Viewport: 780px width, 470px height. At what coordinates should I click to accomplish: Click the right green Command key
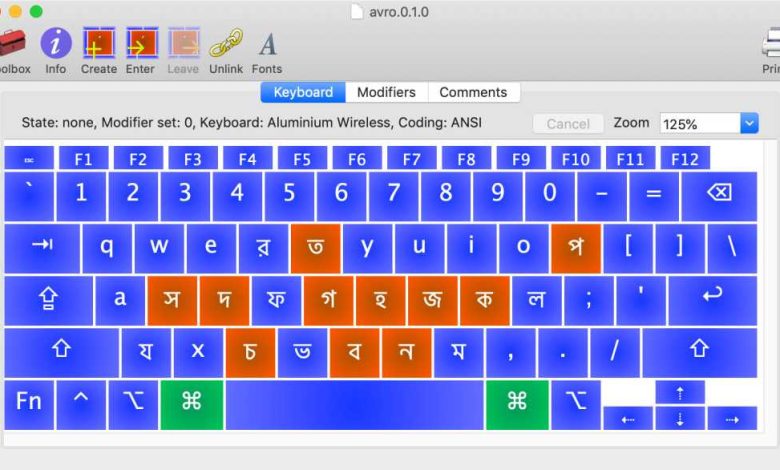point(517,405)
